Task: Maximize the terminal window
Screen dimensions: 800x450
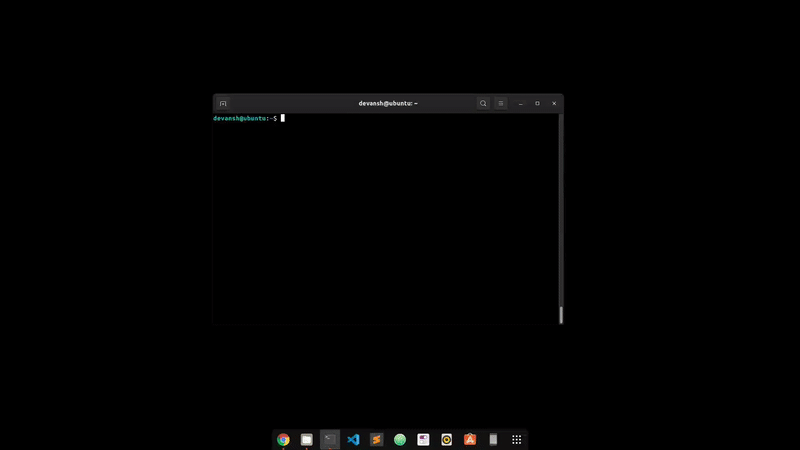Action: click(x=537, y=104)
